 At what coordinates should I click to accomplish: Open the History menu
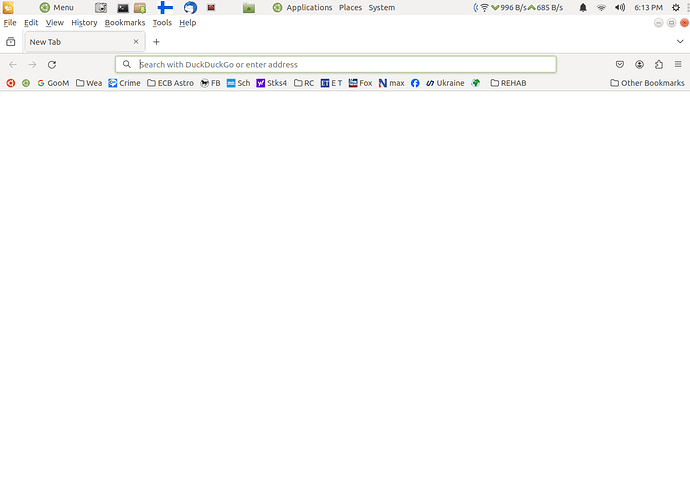[x=84, y=23]
